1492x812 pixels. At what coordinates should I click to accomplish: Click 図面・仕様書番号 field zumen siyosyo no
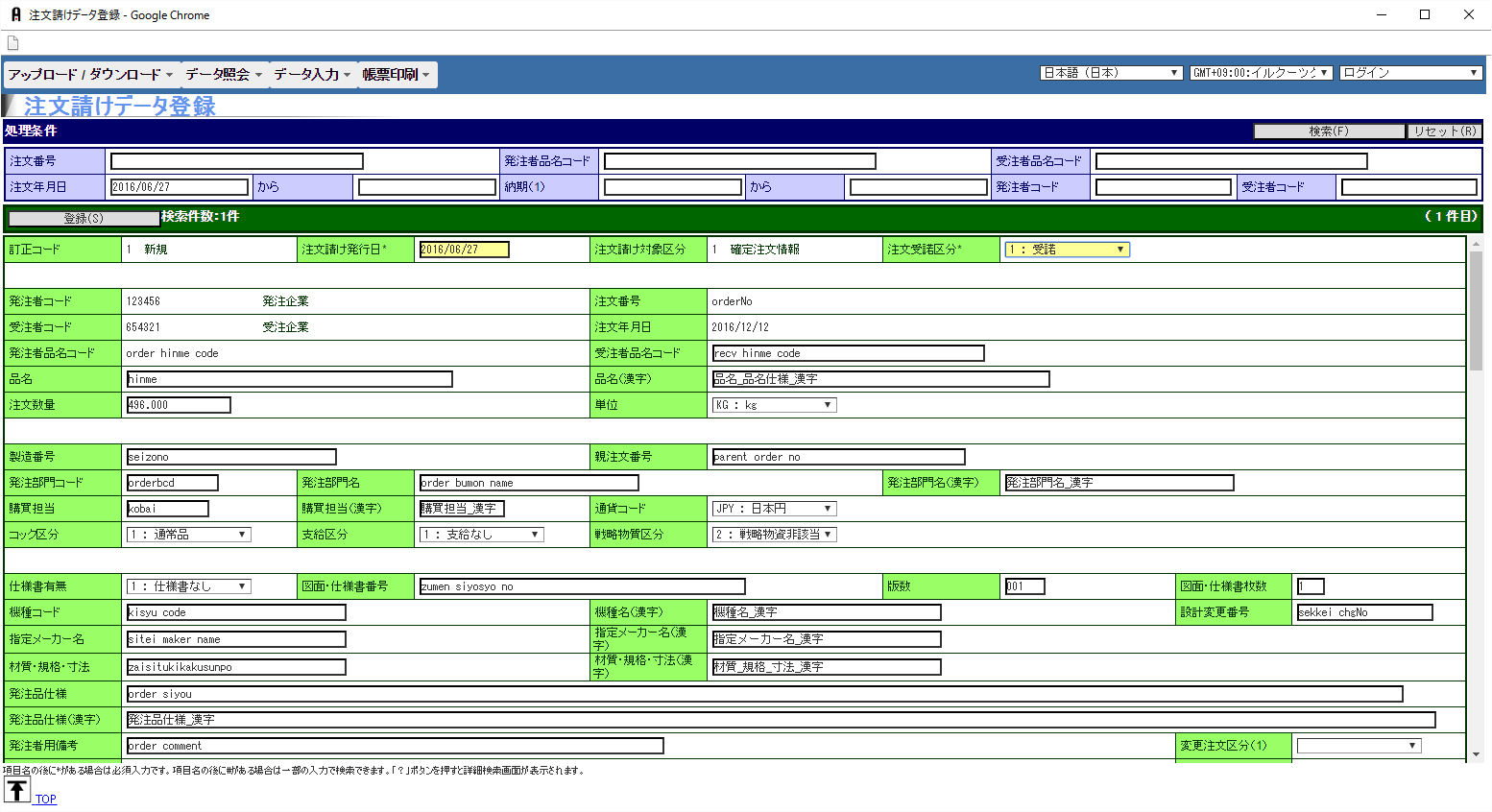tap(583, 586)
